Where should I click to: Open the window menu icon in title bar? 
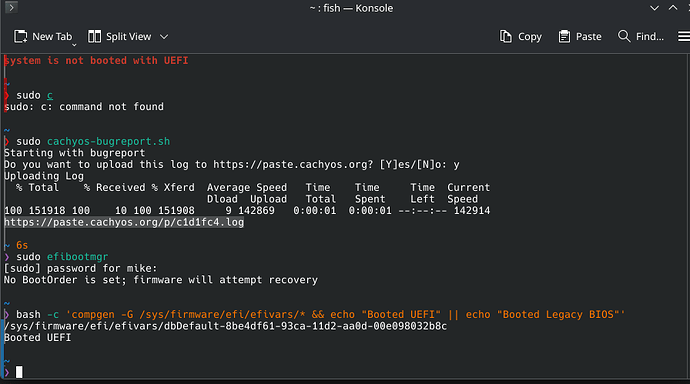pyautogui.click(x=11, y=7)
